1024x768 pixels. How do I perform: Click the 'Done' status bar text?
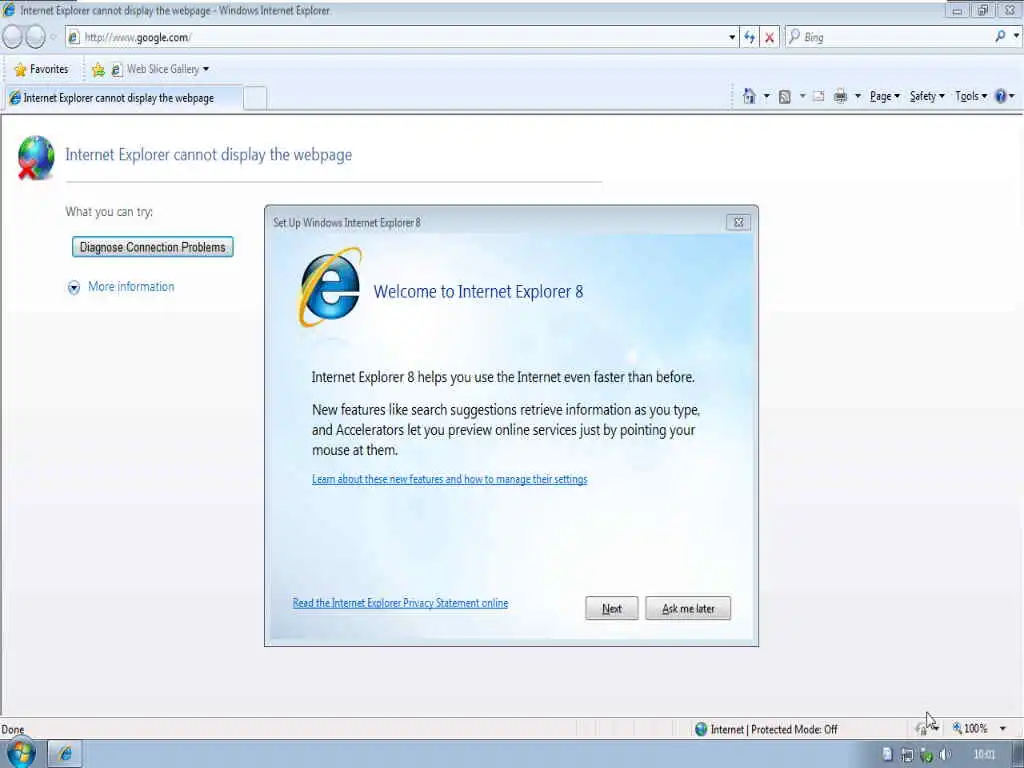(12, 729)
